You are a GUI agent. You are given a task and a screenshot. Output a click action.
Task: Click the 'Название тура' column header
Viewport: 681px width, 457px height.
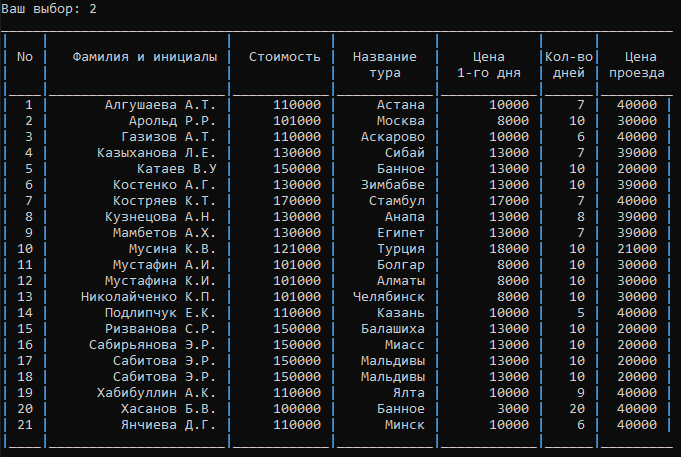click(x=385, y=65)
